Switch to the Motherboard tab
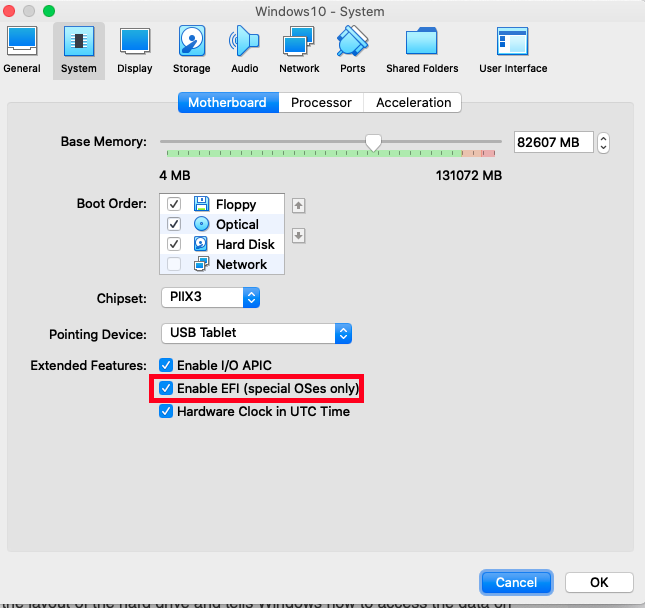Viewport: 645px width, 608px height. 228,102
